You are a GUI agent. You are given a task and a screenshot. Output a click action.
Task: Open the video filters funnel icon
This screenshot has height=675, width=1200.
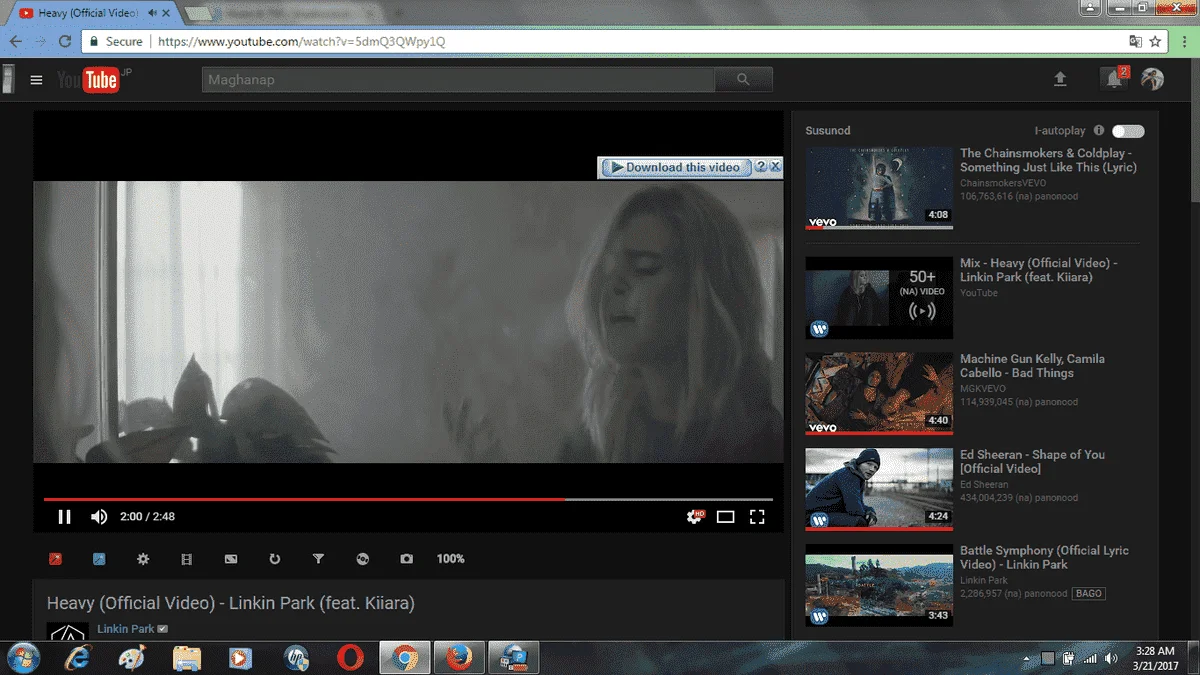(319, 559)
